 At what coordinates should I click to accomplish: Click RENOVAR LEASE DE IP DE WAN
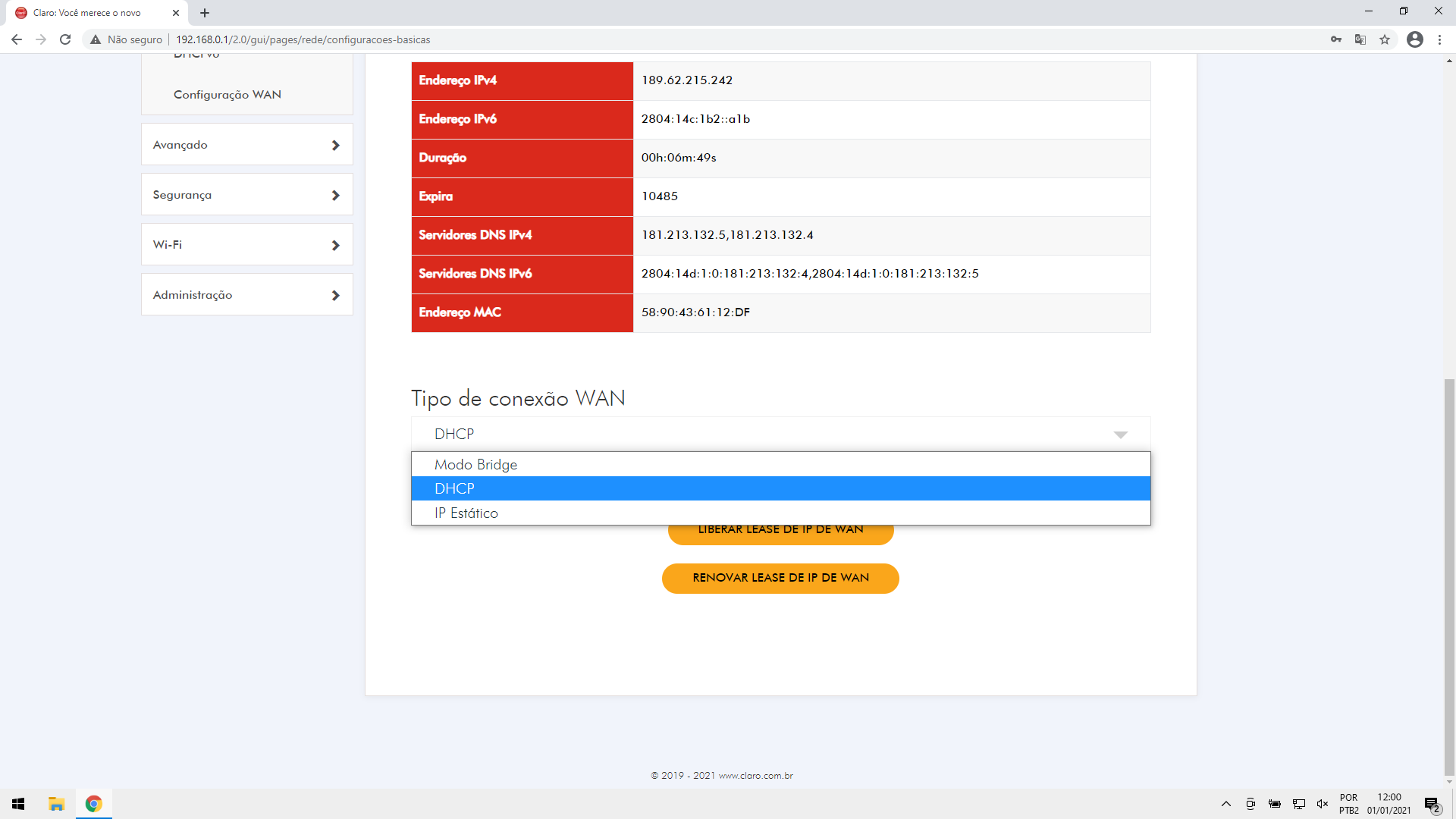pyautogui.click(x=780, y=578)
